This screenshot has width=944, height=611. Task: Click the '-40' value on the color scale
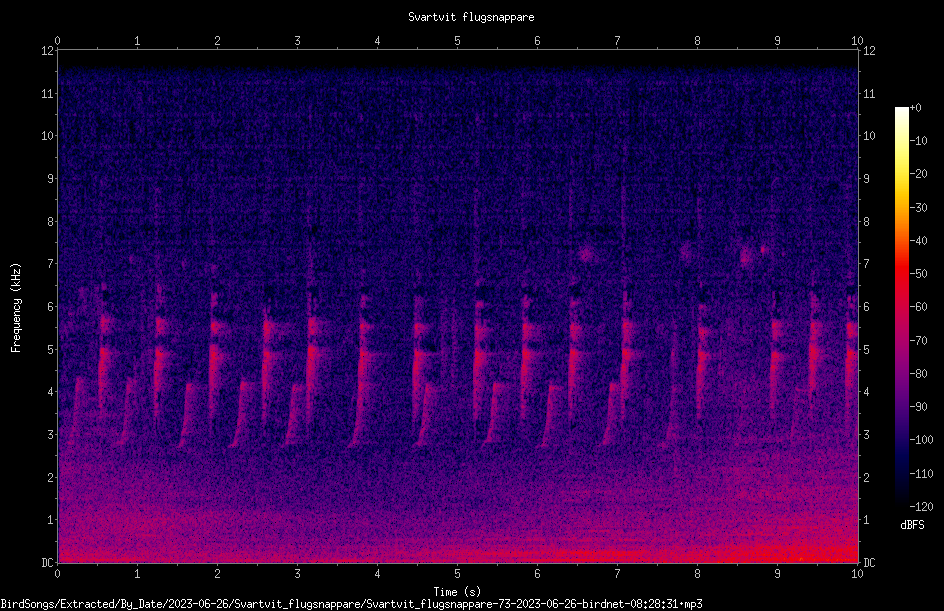pyautogui.click(x=918, y=241)
